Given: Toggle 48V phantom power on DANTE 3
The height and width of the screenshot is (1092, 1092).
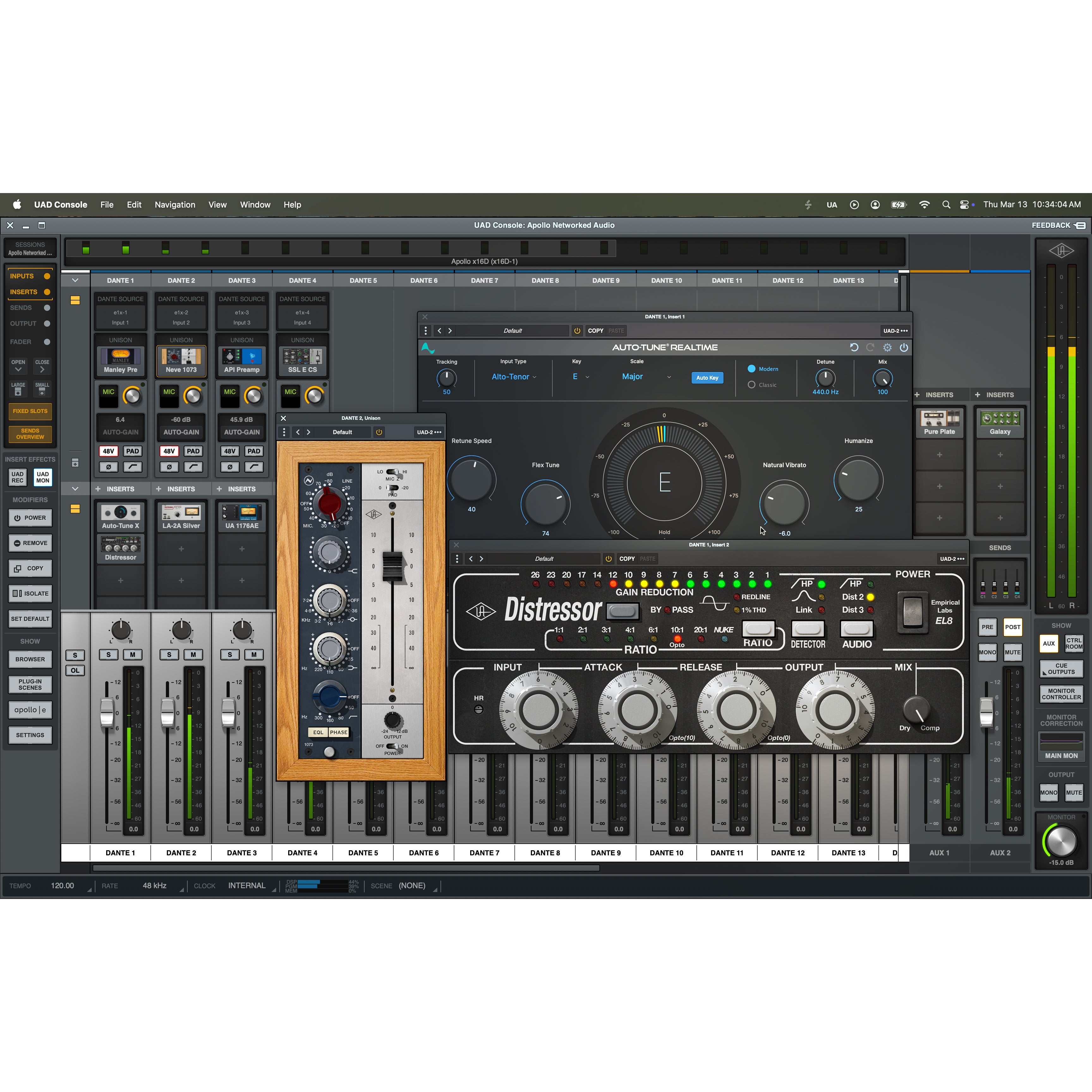Looking at the screenshot, I should [229, 451].
